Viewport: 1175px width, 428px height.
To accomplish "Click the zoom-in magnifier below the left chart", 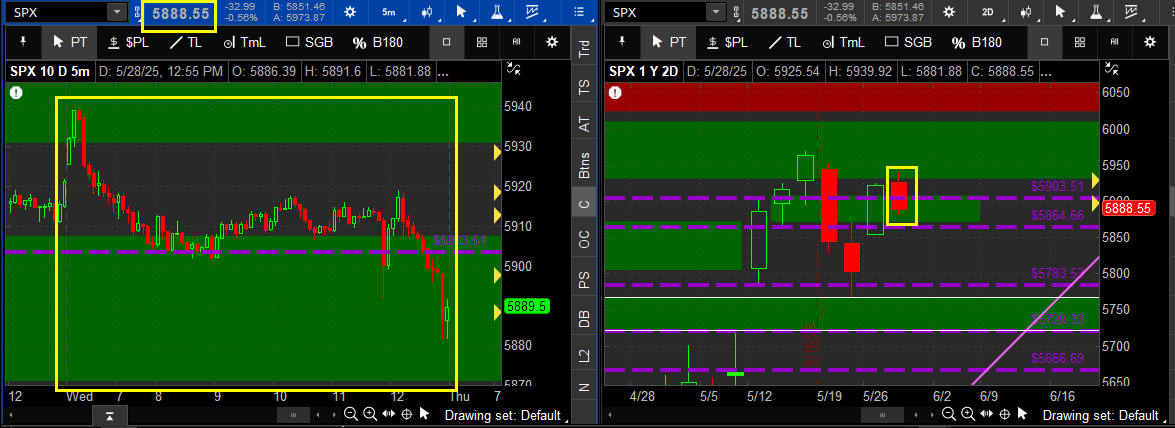I will (369, 414).
